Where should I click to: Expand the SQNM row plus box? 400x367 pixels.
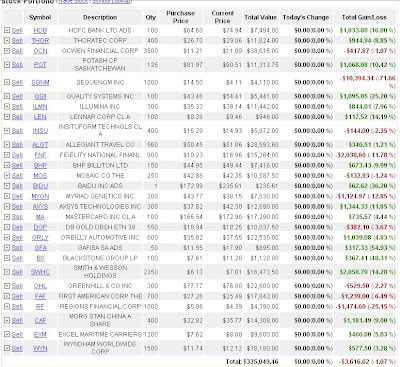(7, 82)
